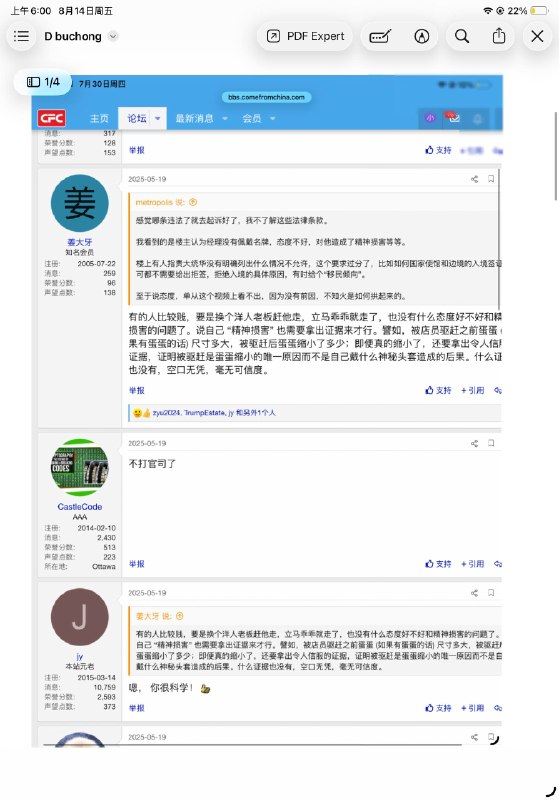Screen dimensions: 559x800
Task: Open the jy username link
Action: pos(80,657)
